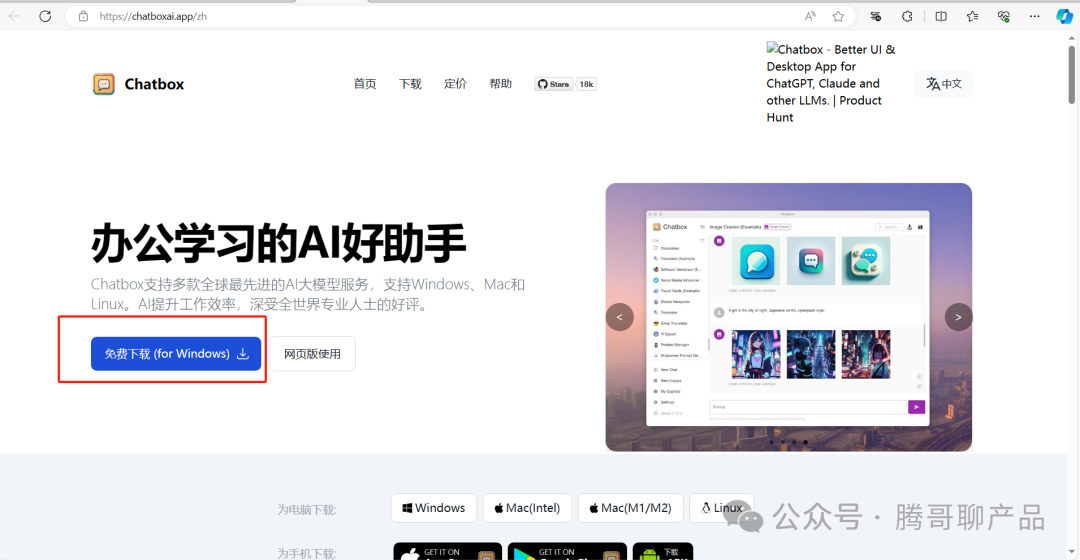This screenshot has height=560, width=1080.
Task: Click the Chatbox app screenshot in carousel
Action: point(789,317)
